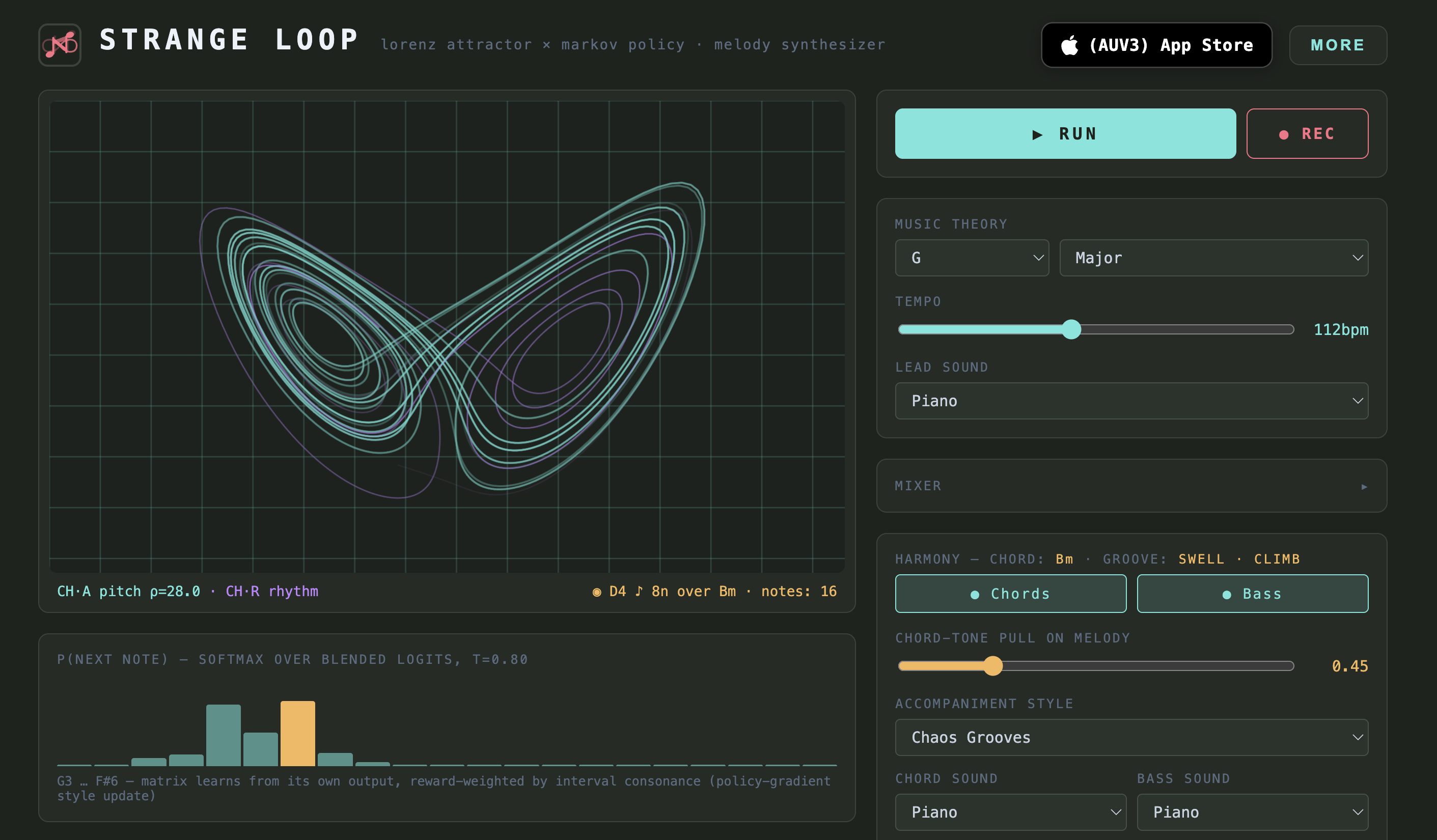Click the 0.45 chord-tone pull value
Image resolution: width=1437 pixels, height=840 pixels.
point(1350,666)
